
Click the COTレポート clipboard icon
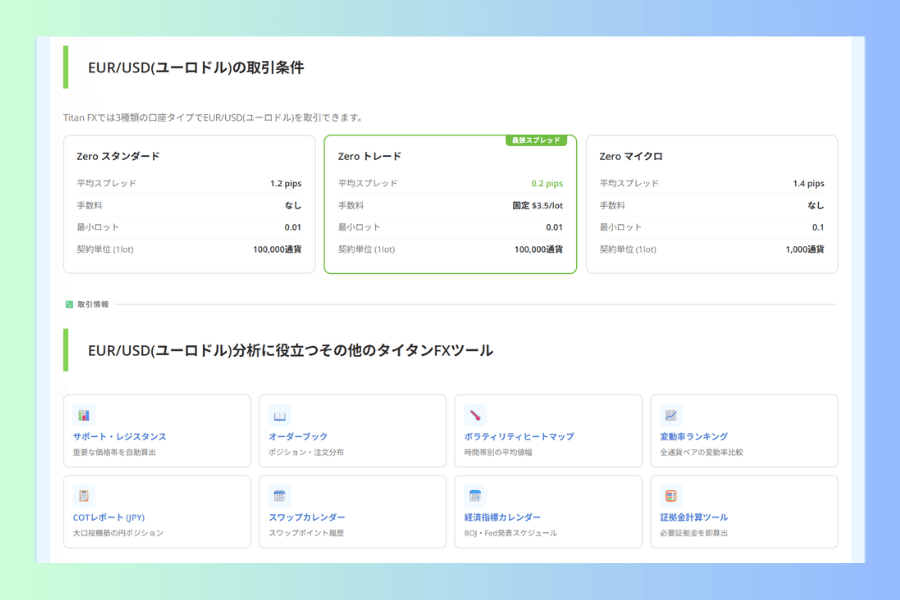[84, 496]
